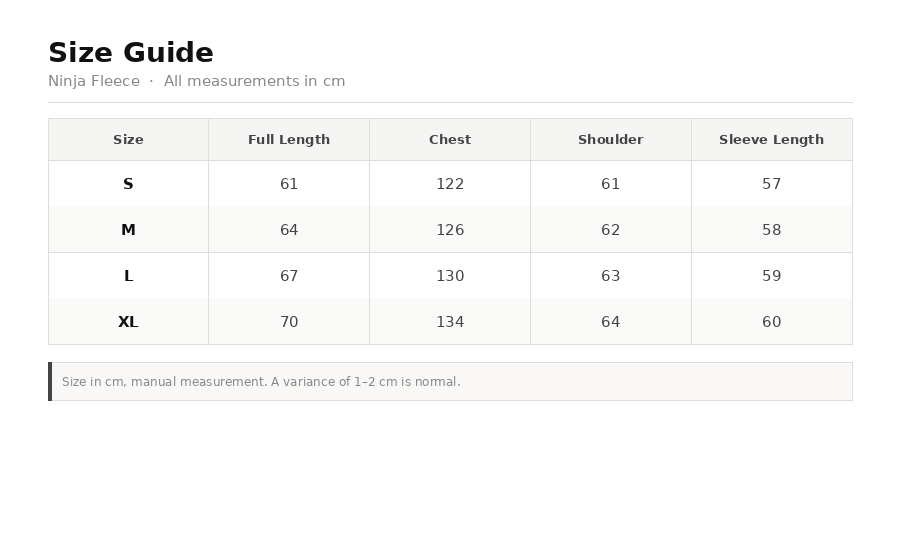Click shoulder value 63 for size L
The height and width of the screenshot is (540, 900).
611,275
